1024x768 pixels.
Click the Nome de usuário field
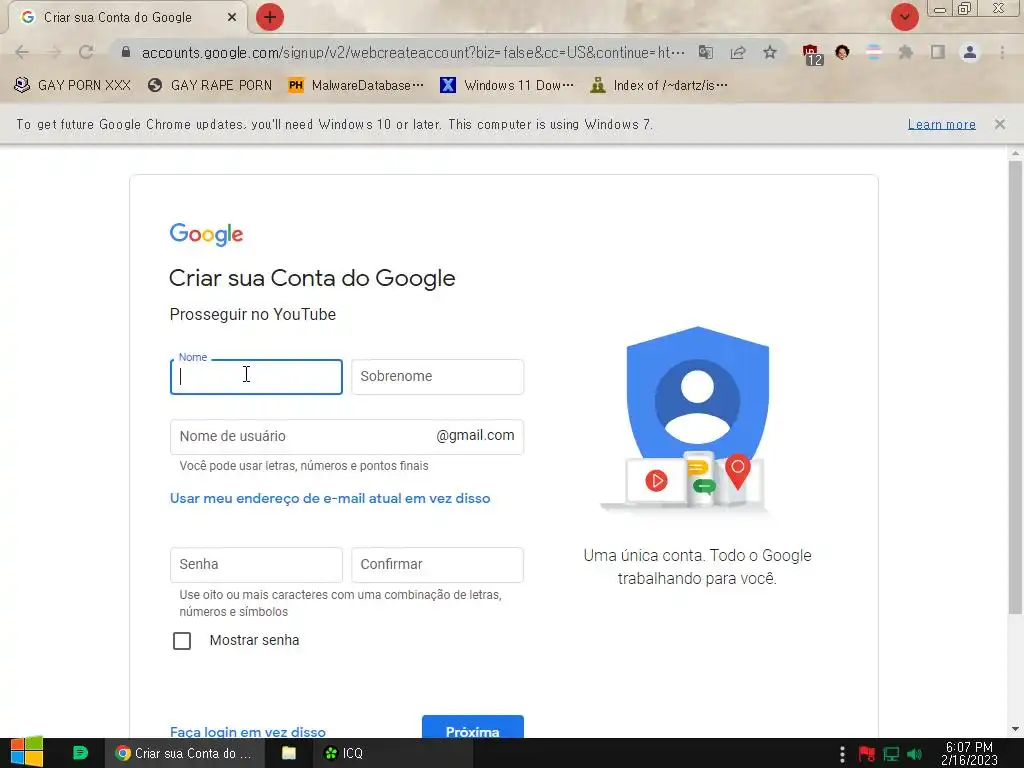pos(347,436)
